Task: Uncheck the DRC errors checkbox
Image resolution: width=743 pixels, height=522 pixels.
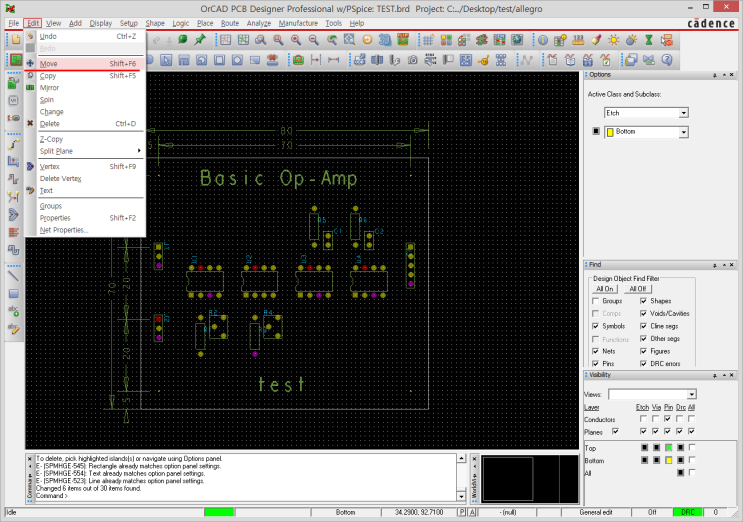Action: pyautogui.click(x=643, y=364)
